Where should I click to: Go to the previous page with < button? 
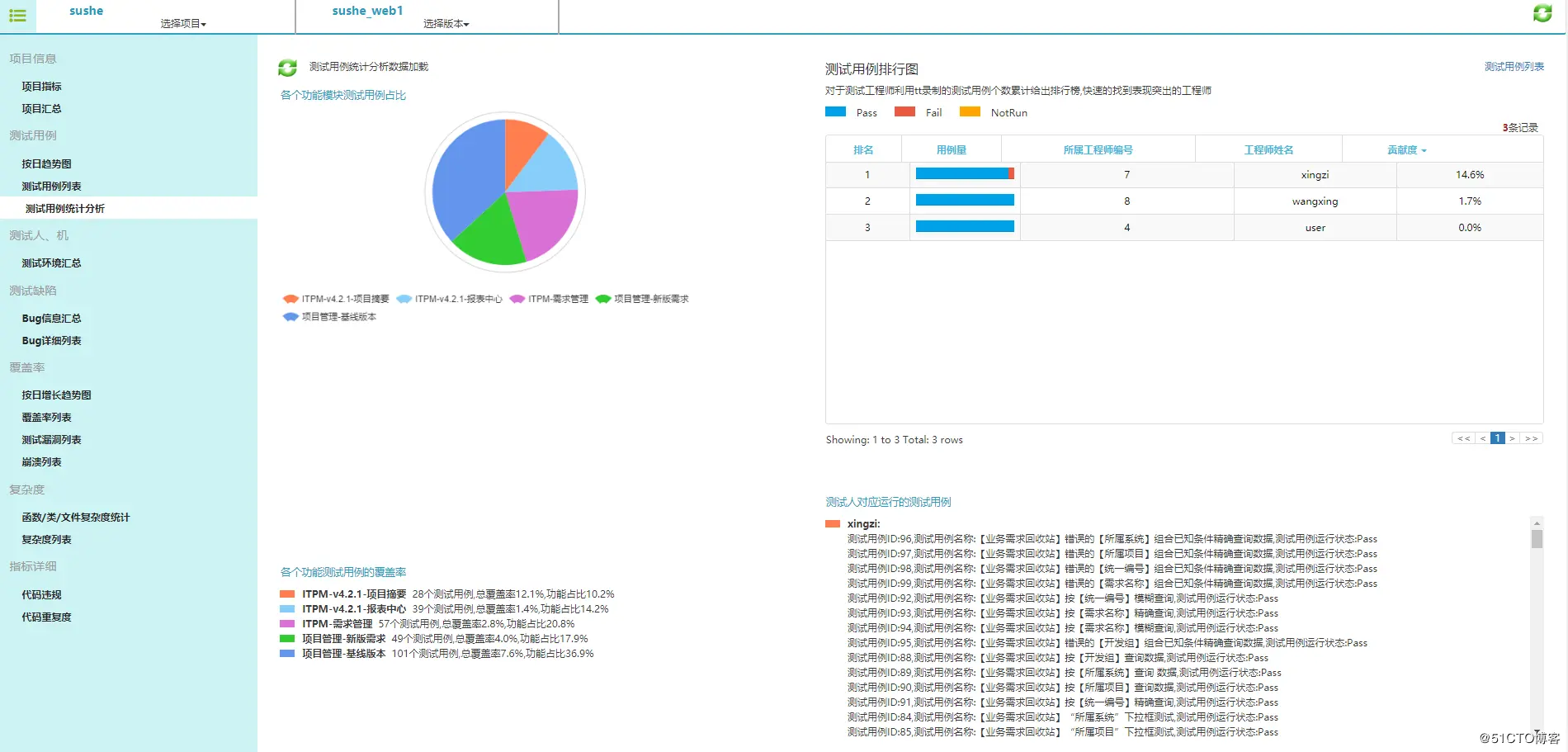[x=1483, y=438]
